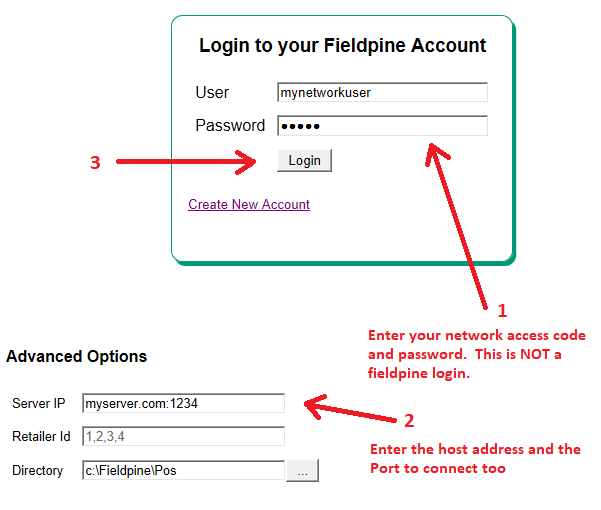Click the "Directory" label
This screenshot has width=601, height=510.
tap(38, 471)
